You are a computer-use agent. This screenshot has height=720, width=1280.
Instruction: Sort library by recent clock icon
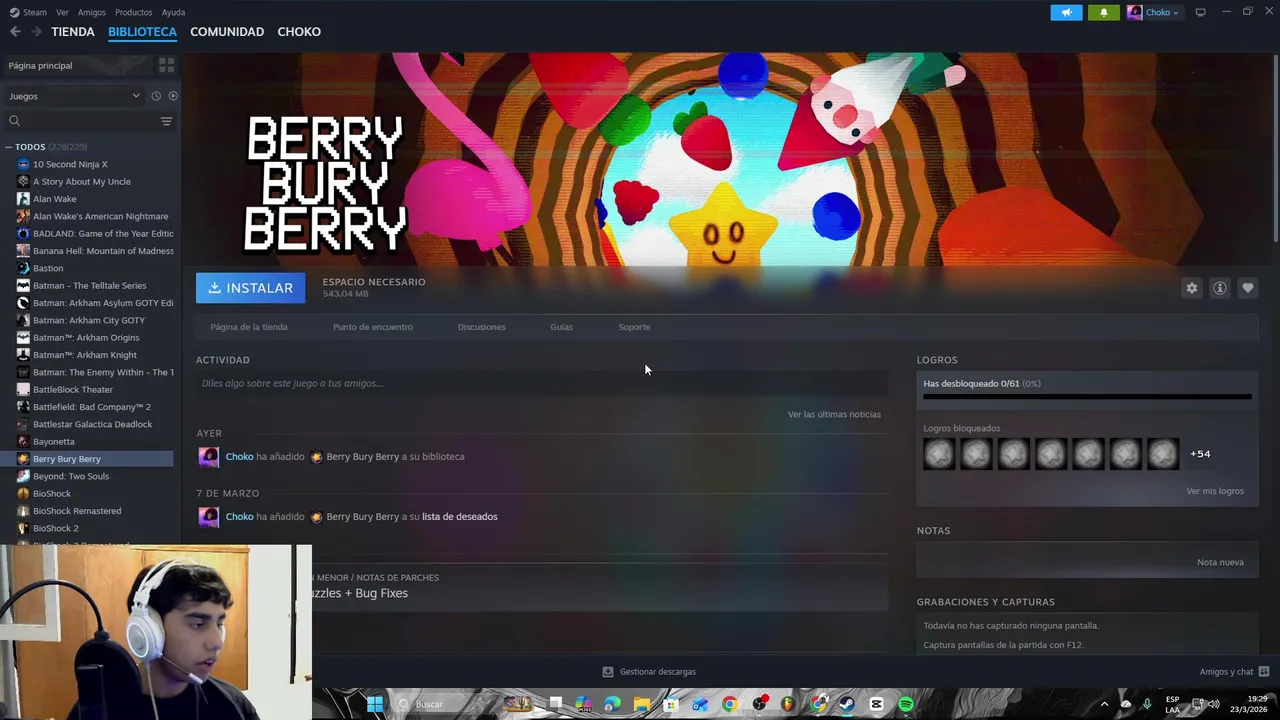click(156, 96)
